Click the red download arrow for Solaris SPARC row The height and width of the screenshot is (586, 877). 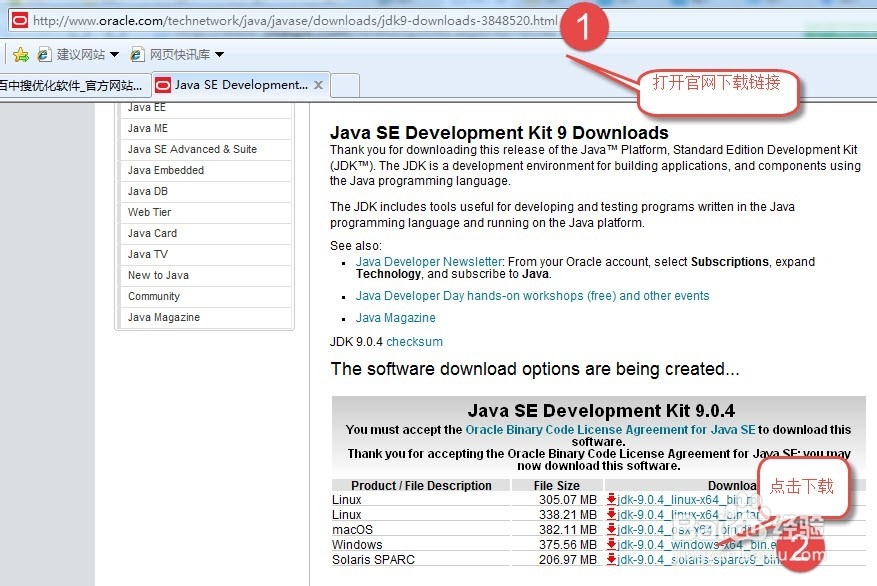tap(611, 559)
